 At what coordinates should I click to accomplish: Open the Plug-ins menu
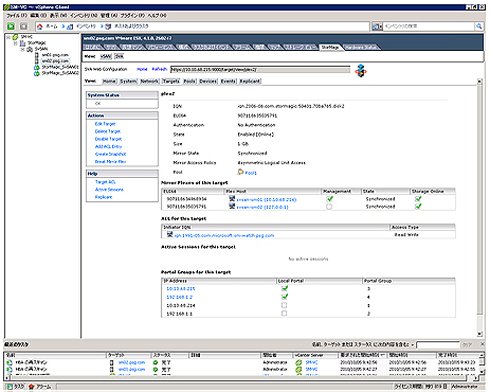pos(132,16)
